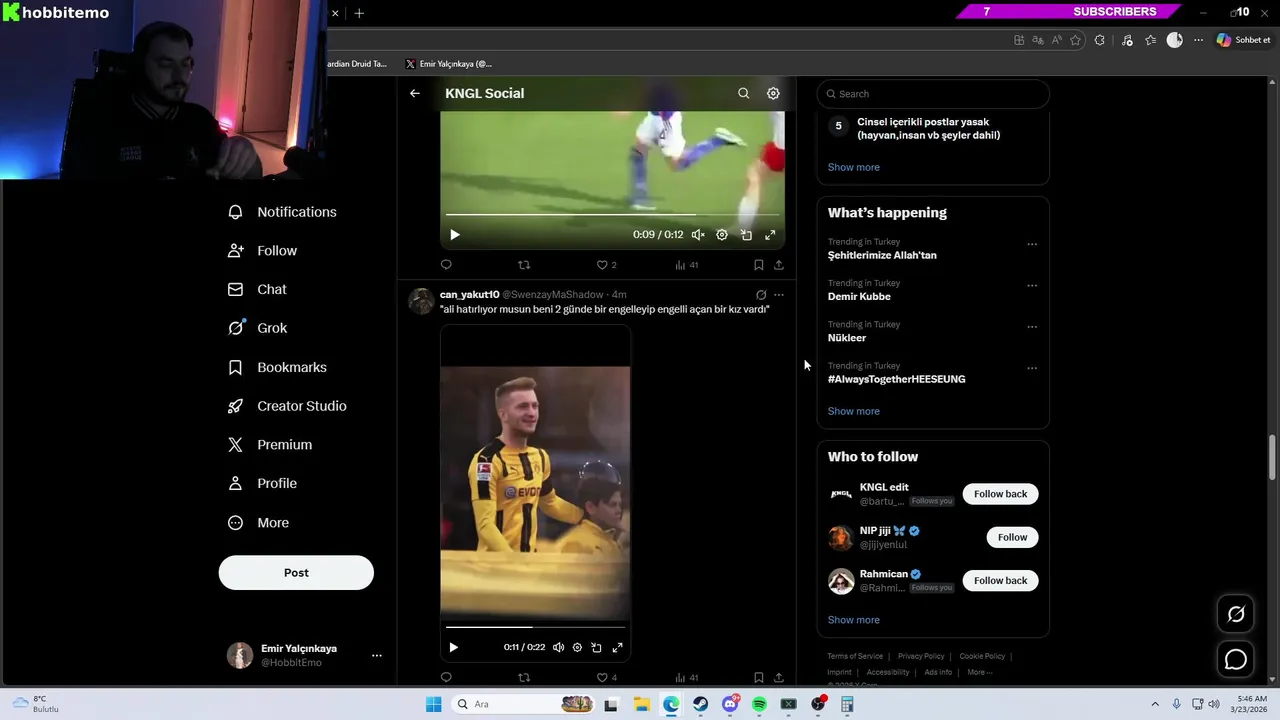Share the post with the 0:12 video

[779, 265]
